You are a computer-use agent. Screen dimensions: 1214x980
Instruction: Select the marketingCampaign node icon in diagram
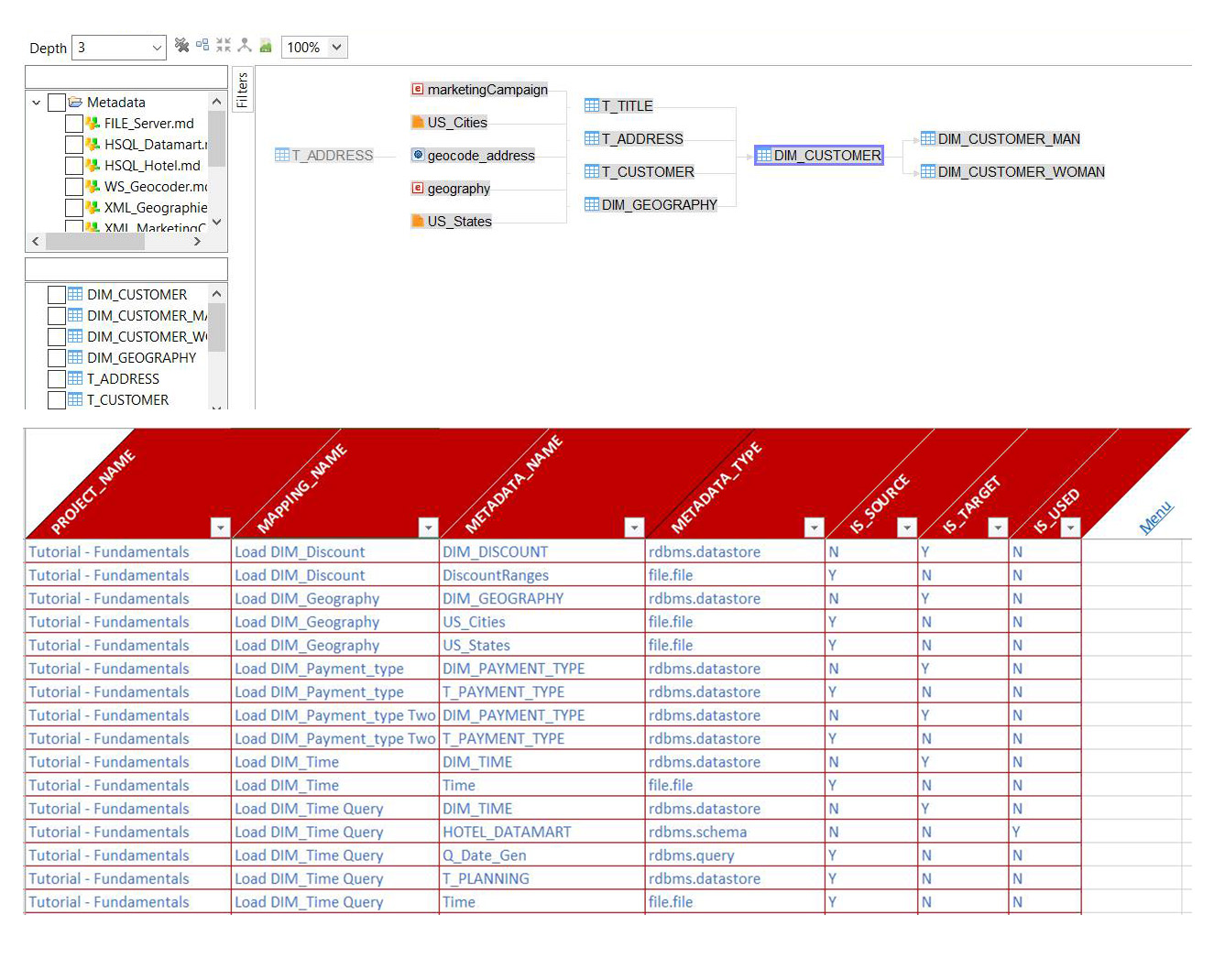tap(418, 89)
